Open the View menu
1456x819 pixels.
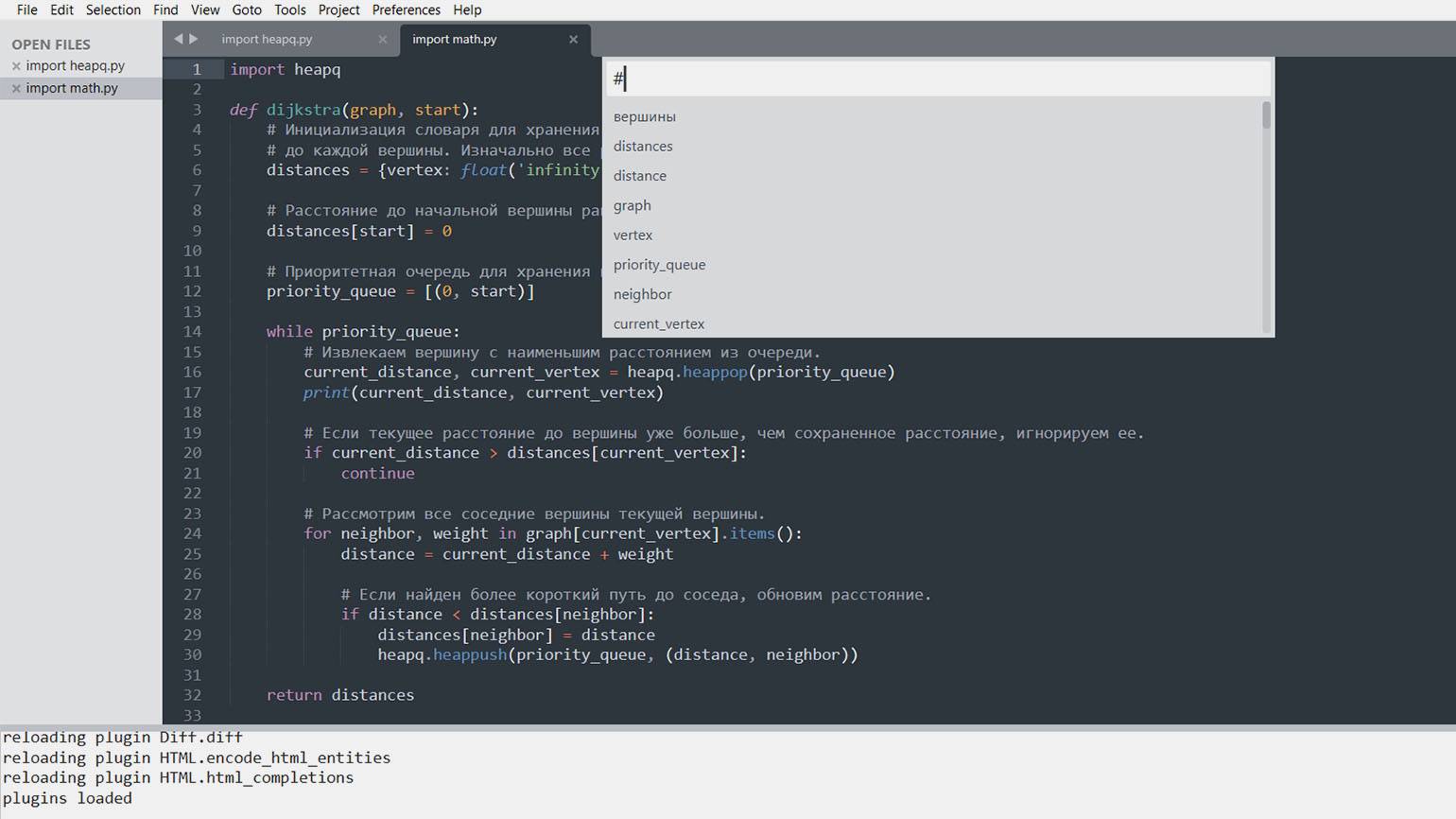[x=205, y=9]
